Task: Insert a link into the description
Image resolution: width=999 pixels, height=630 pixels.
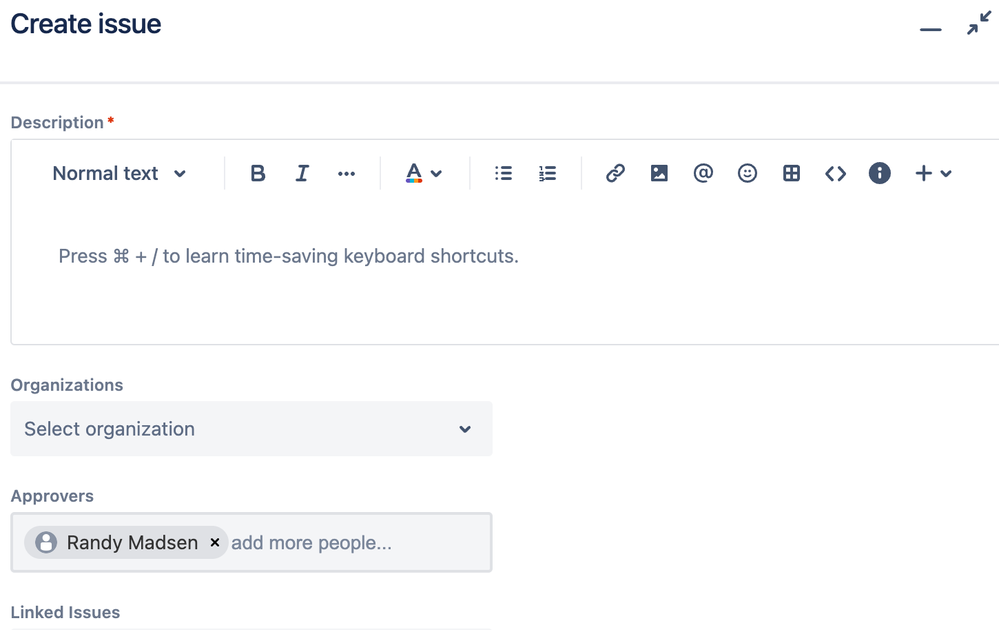Action: pos(614,172)
